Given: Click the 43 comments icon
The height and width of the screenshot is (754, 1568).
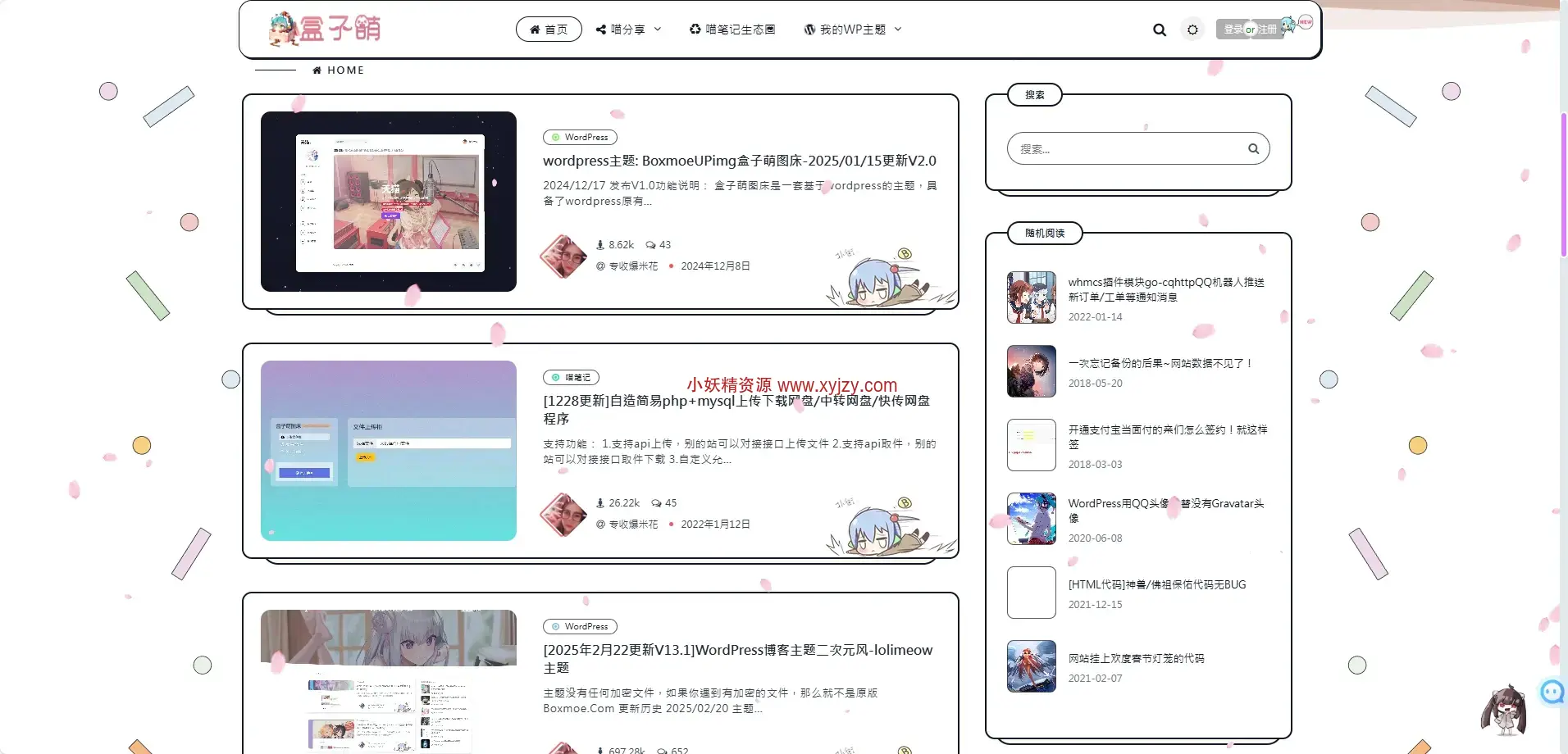Looking at the screenshot, I should pyautogui.click(x=651, y=245).
